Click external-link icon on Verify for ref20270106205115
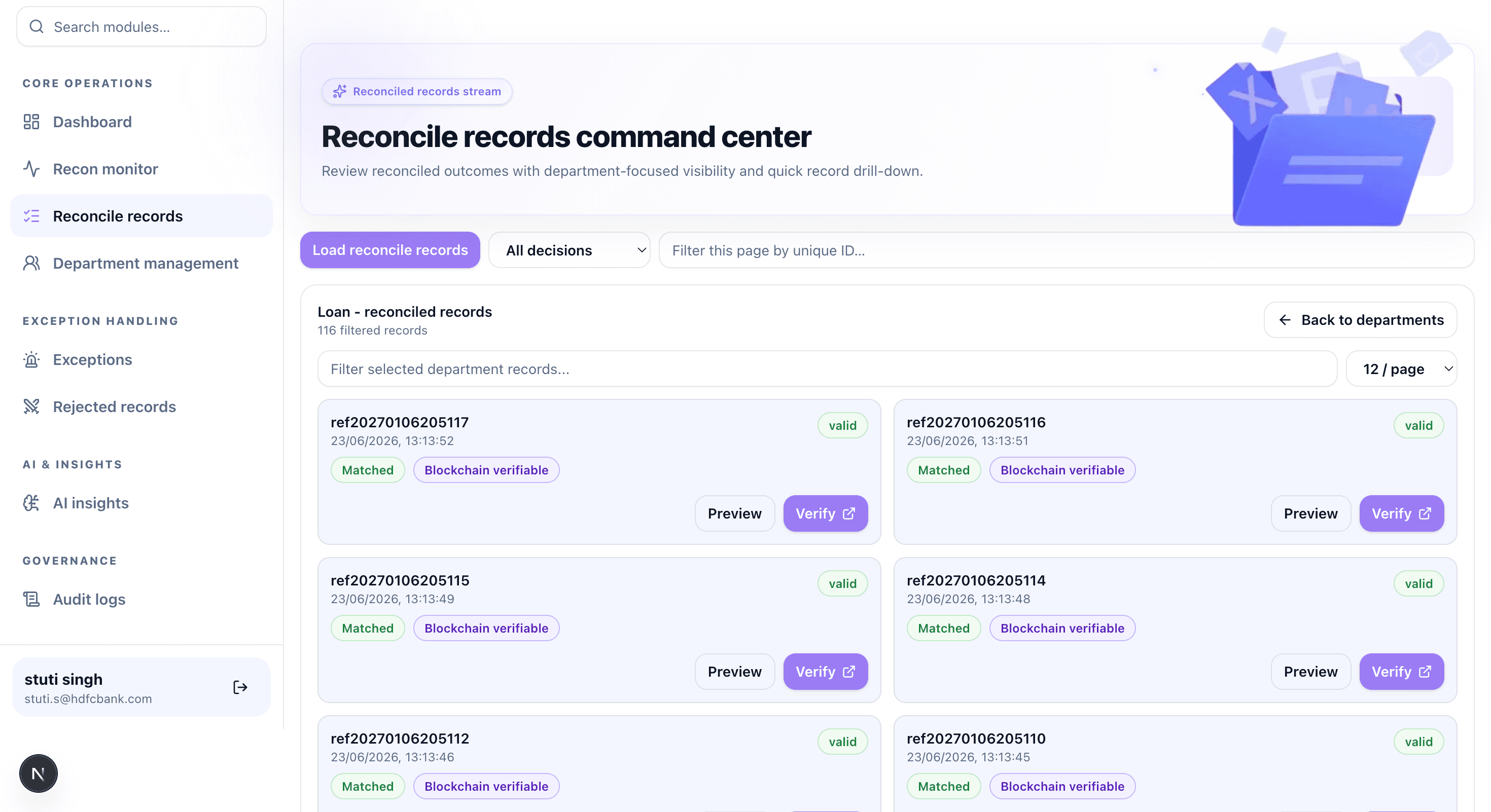The image size is (1491, 812). coord(848,672)
